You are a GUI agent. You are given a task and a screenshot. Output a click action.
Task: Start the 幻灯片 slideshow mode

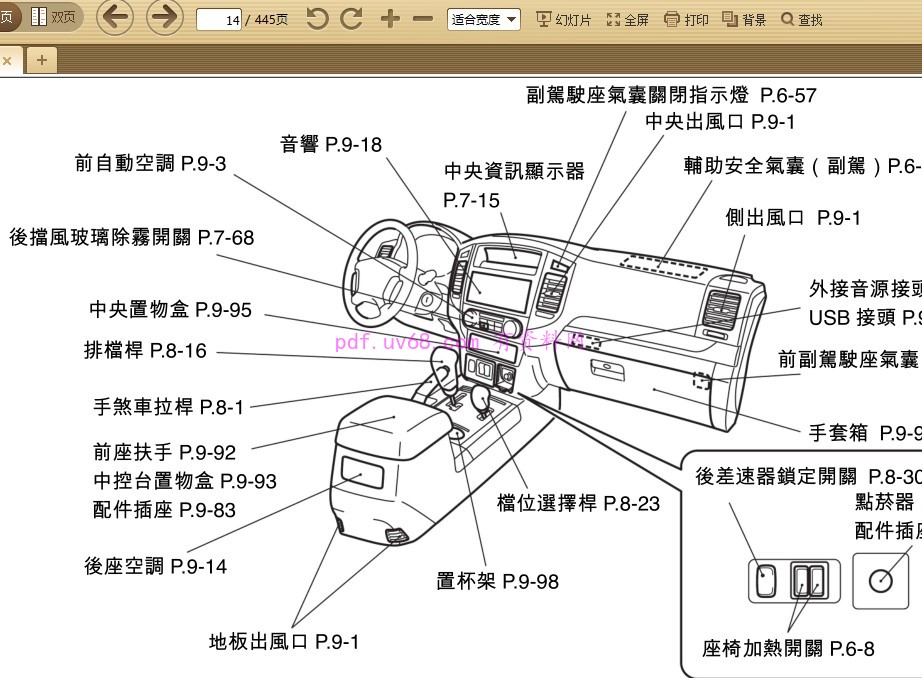coord(561,18)
